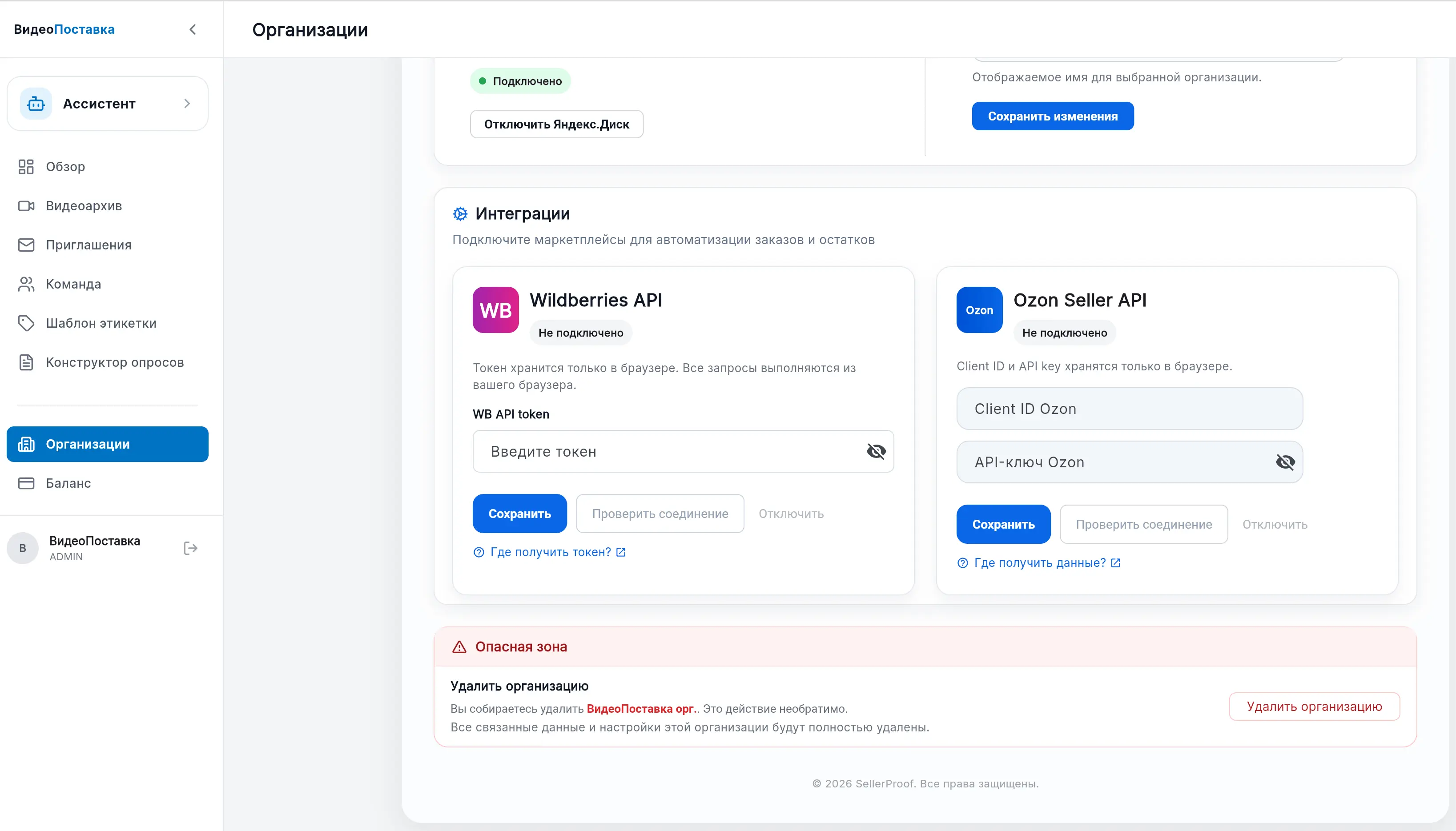Collapse the sidebar with the chevron
This screenshot has height=831, width=1456.
pos(193,29)
